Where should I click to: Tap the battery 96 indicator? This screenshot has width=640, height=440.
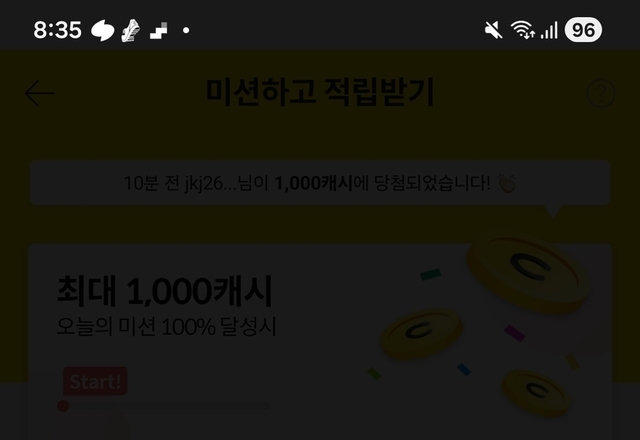point(583,30)
